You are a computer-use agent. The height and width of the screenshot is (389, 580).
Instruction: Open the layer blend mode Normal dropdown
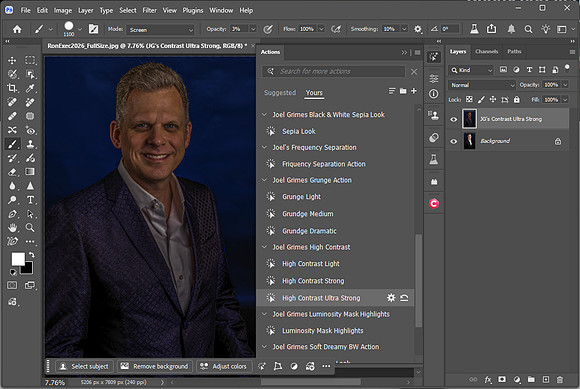(x=482, y=85)
